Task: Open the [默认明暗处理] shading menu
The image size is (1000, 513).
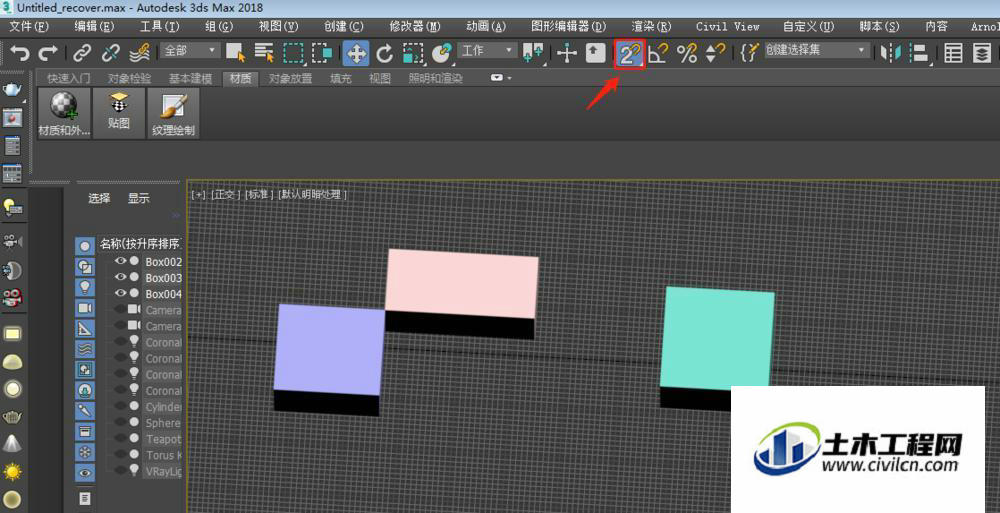Action: [312, 195]
